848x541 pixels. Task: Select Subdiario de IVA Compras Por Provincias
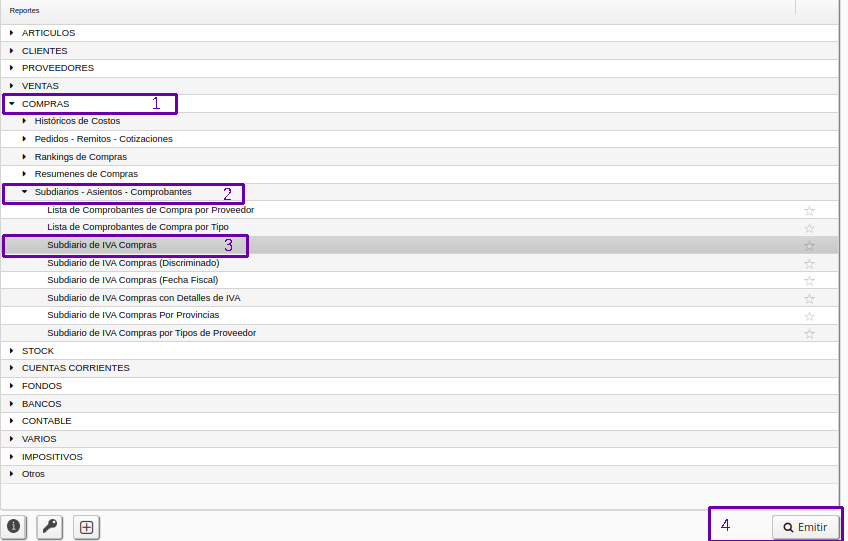pos(133,315)
